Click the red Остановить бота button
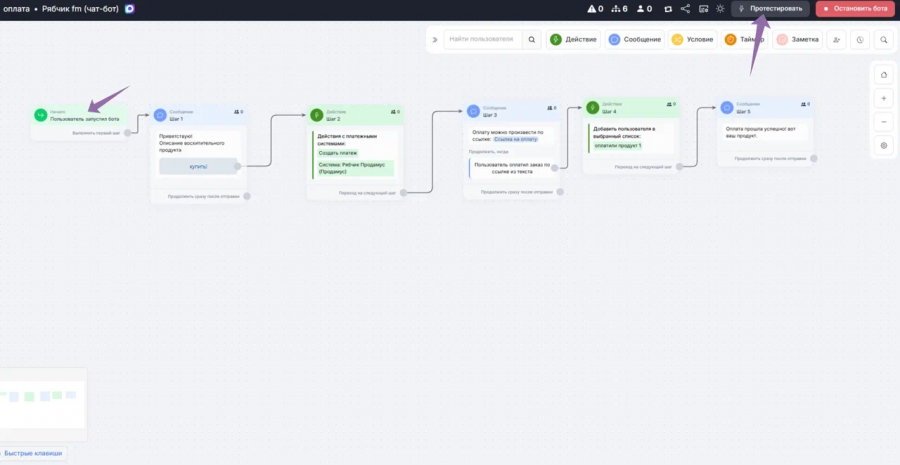 (x=855, y=9)
